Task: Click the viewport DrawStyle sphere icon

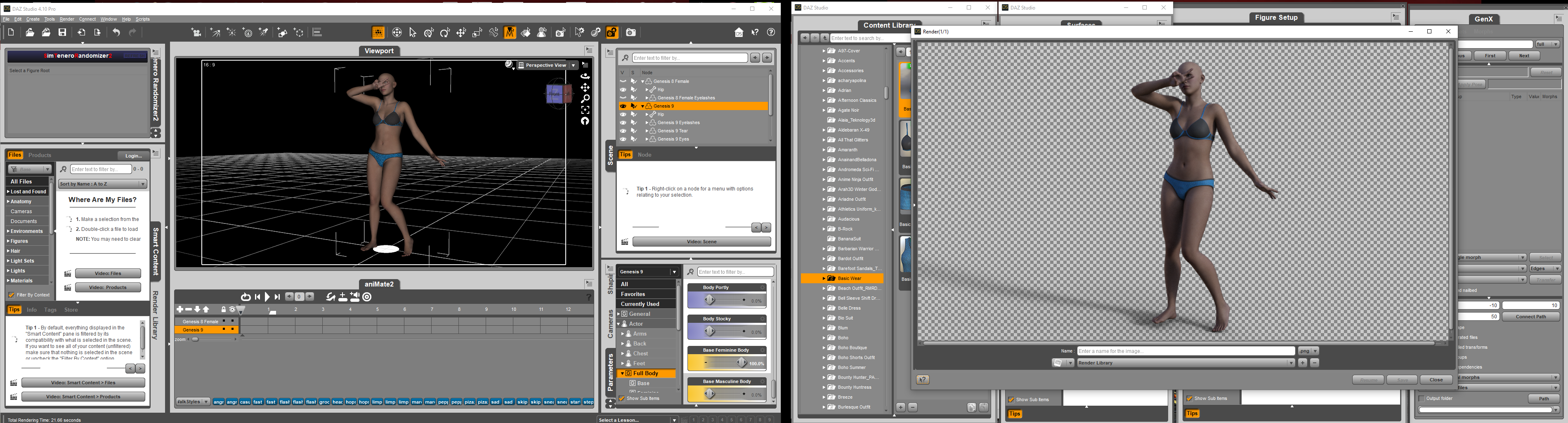Action: [510, 65]
